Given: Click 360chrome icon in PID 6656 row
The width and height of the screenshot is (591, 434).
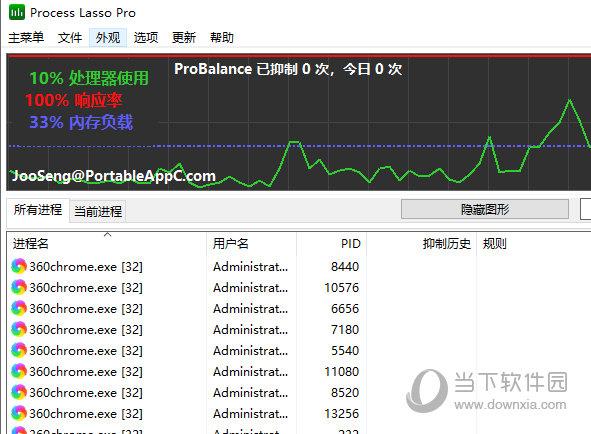Looking at the screenshot, I should [x=19, y=308].
